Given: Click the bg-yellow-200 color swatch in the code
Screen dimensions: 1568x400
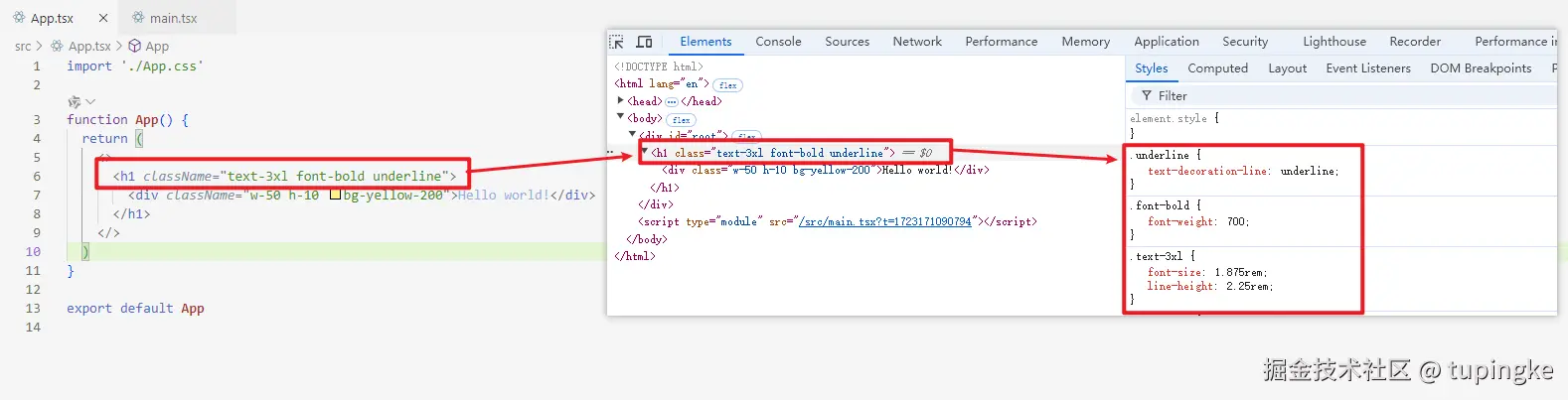Looking at the screenshot, I should (x=335, y=195).
